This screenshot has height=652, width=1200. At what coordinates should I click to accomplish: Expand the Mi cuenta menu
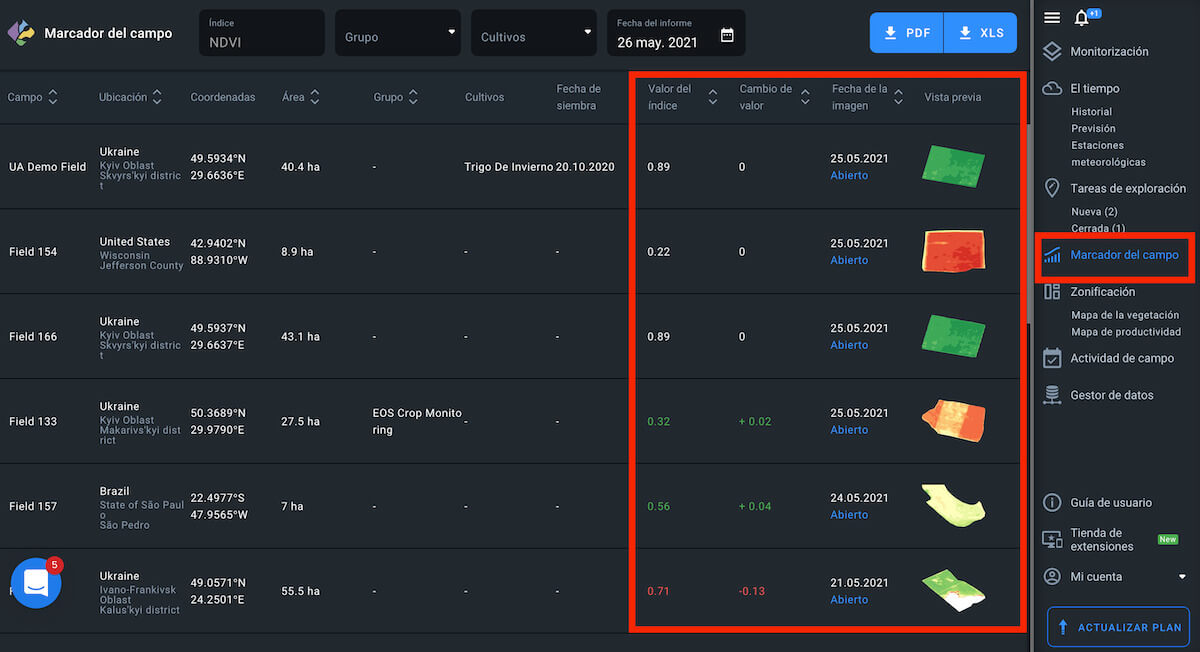(1182, 576)
